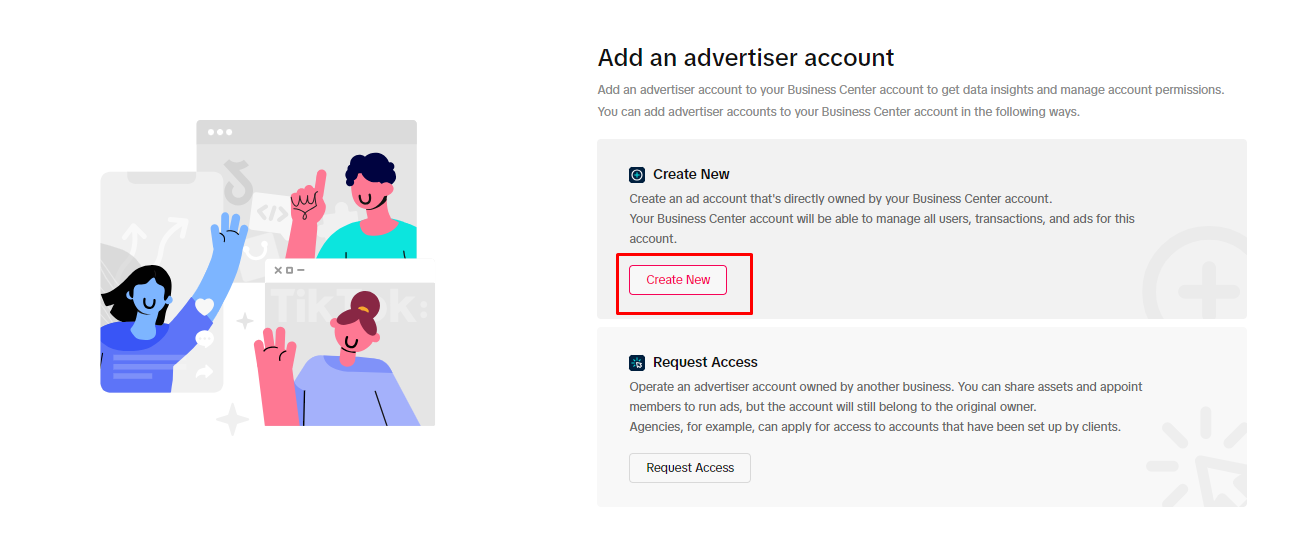This screenshot has height=556, width=1307.
Task: Click the Create New section heading text
Action: click(691, 175)
